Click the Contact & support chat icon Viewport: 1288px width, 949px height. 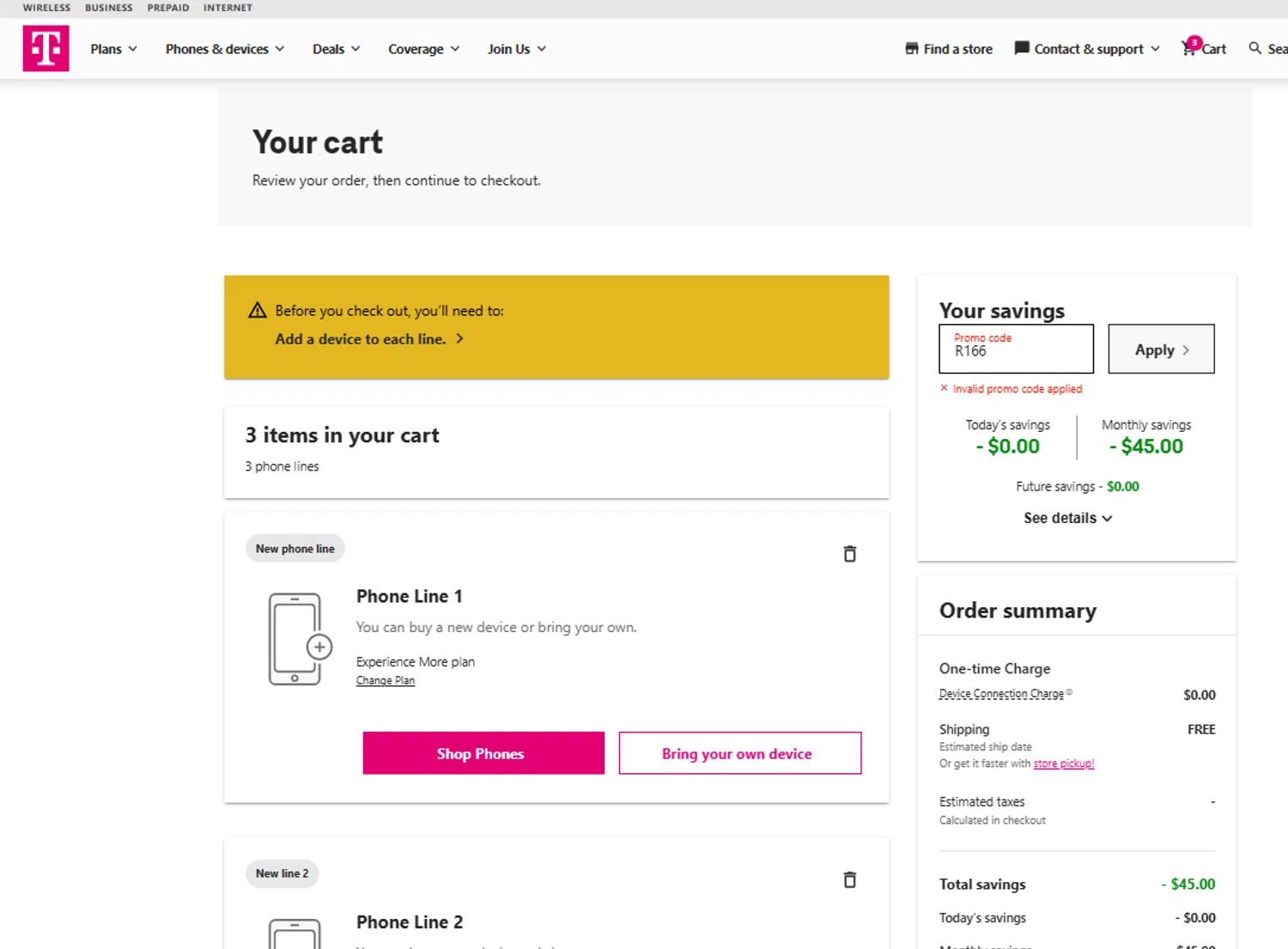point(1022,48)
